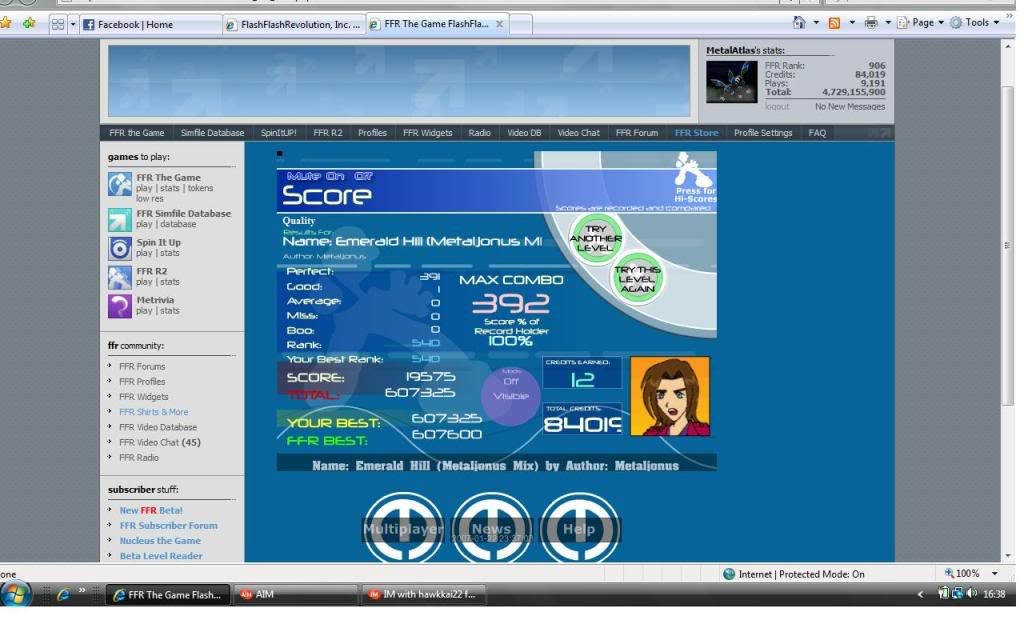Click the FFR The Game sidebar icon

pyautogui.click(x=120, y=184)
